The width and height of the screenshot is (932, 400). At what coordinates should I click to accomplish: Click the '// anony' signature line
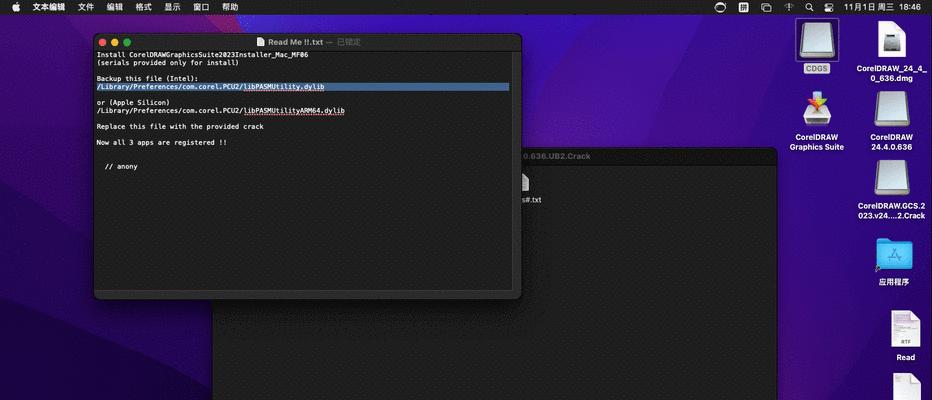coord(121,166)
